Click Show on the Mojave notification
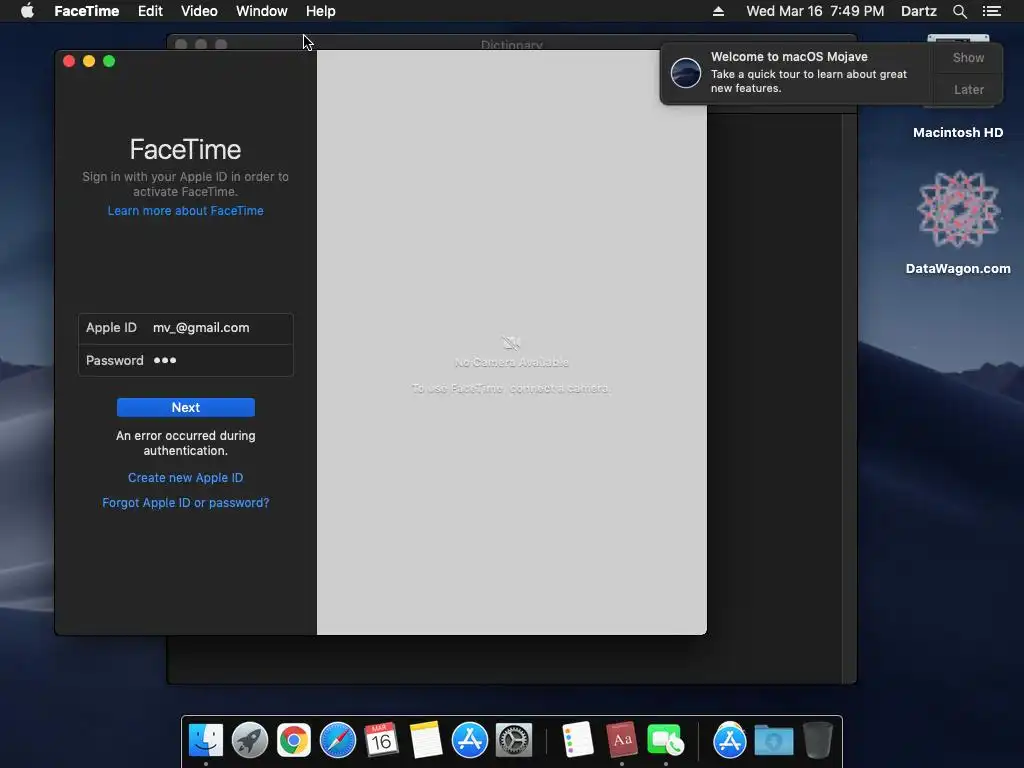Image resolution: width=1024 pixels, height=768 pixels. pyautogui.click(x=968, y=57)
